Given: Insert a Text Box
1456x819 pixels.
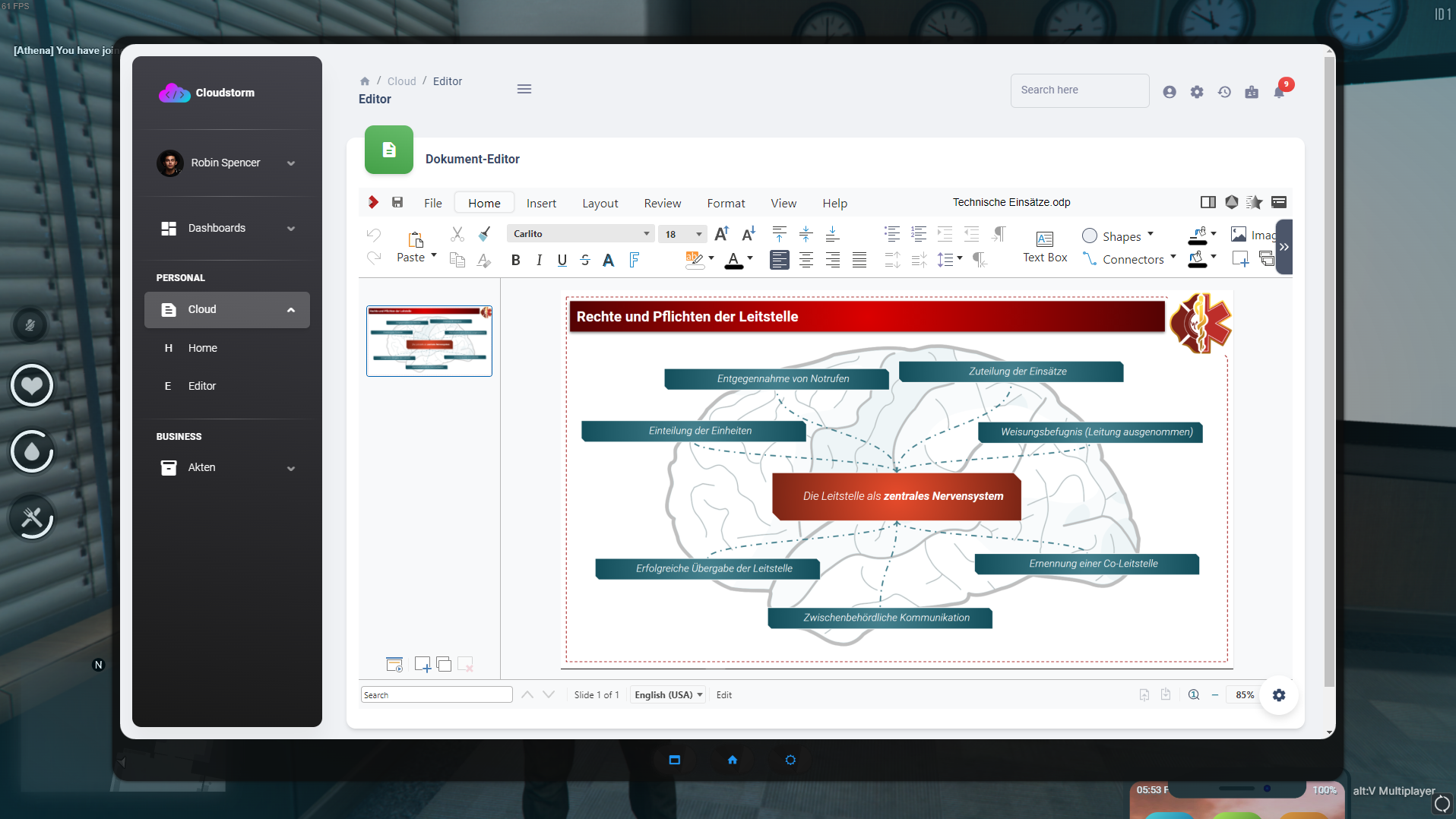Looking at the screenshot, I should point(1045,247).
